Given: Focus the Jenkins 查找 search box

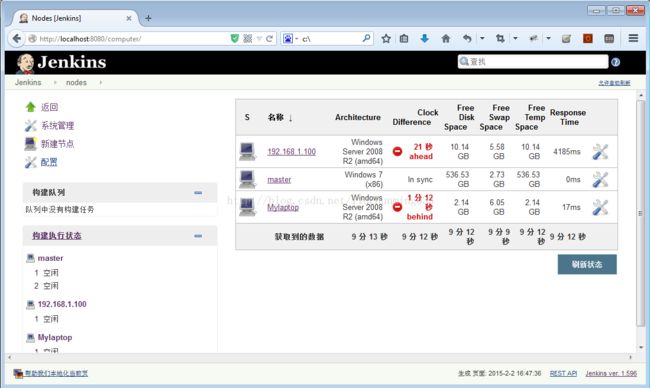Looking at the screenshot, I should point(533,62).
